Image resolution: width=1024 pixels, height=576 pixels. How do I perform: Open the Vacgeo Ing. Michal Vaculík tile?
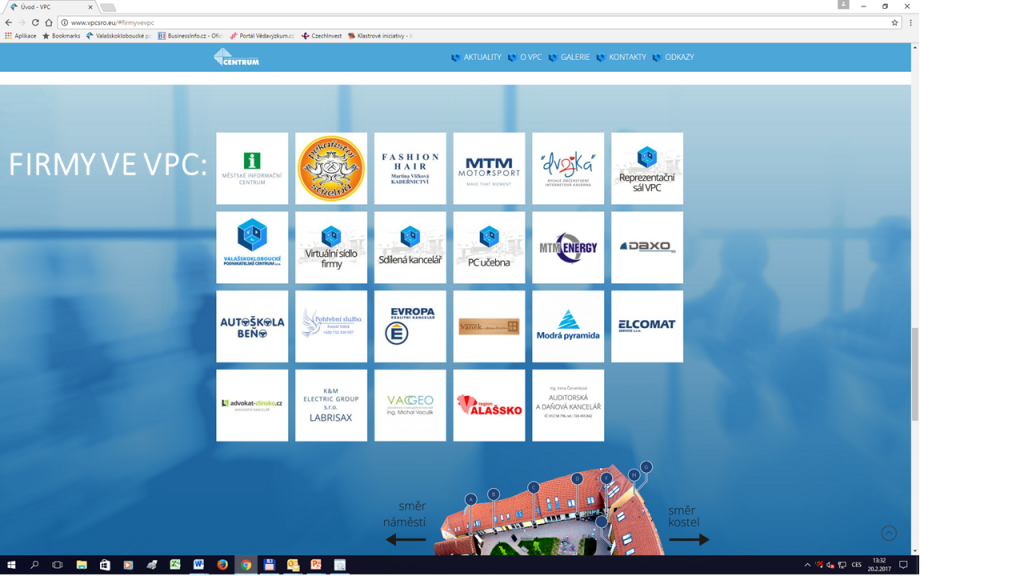point(410,406)
